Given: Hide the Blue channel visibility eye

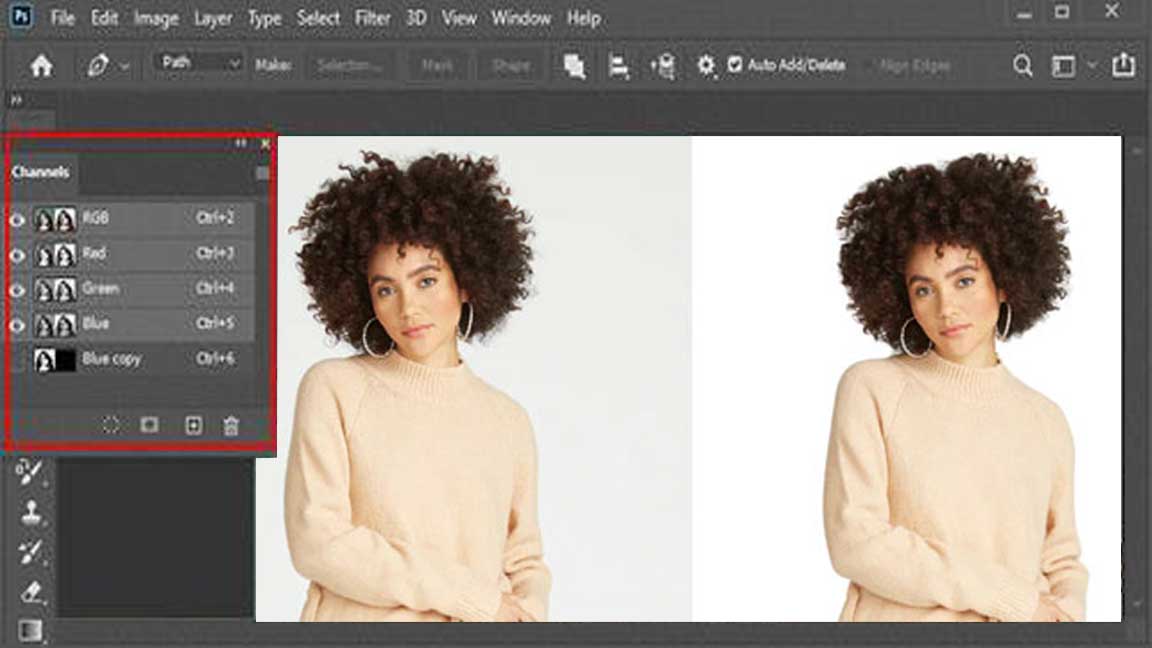Looking at the screenshot, I should click(18, 324).
